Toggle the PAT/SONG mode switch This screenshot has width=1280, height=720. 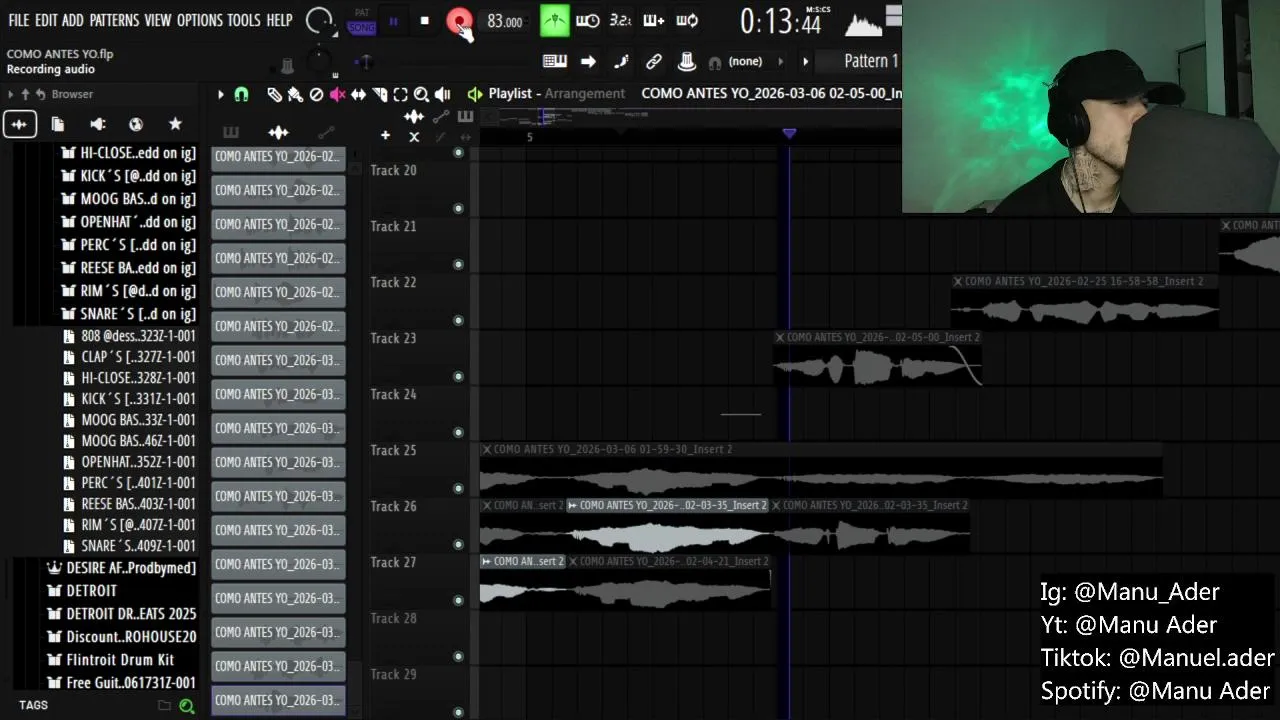click(361, 22)
